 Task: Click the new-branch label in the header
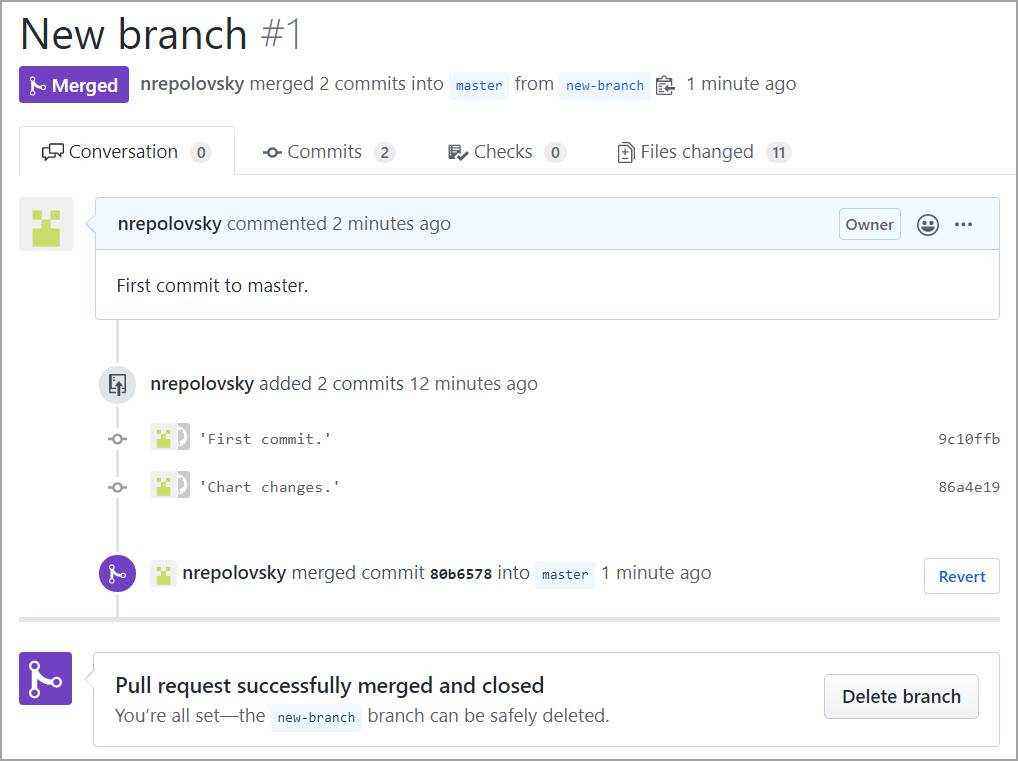click(604, 86)
